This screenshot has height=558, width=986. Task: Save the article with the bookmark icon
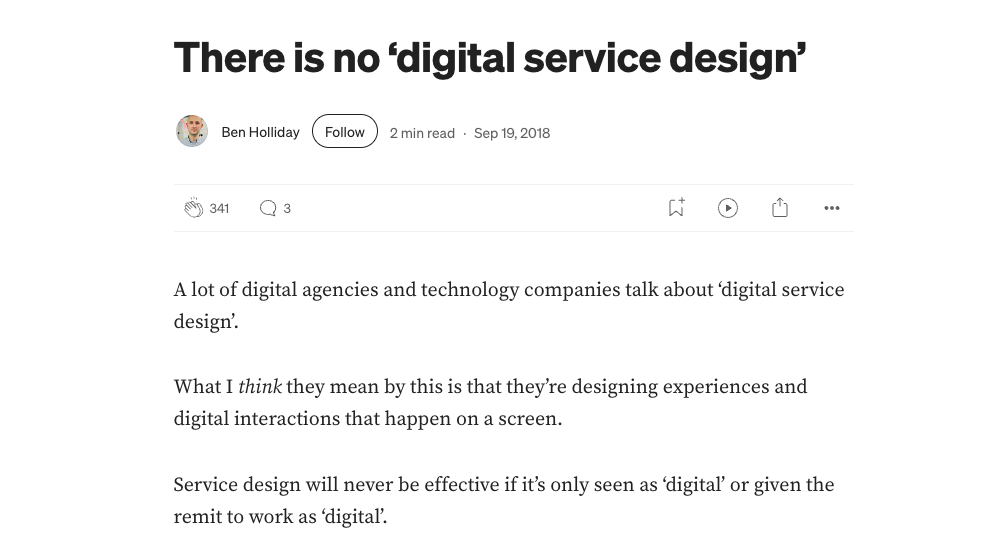click(x=676, y=208)
